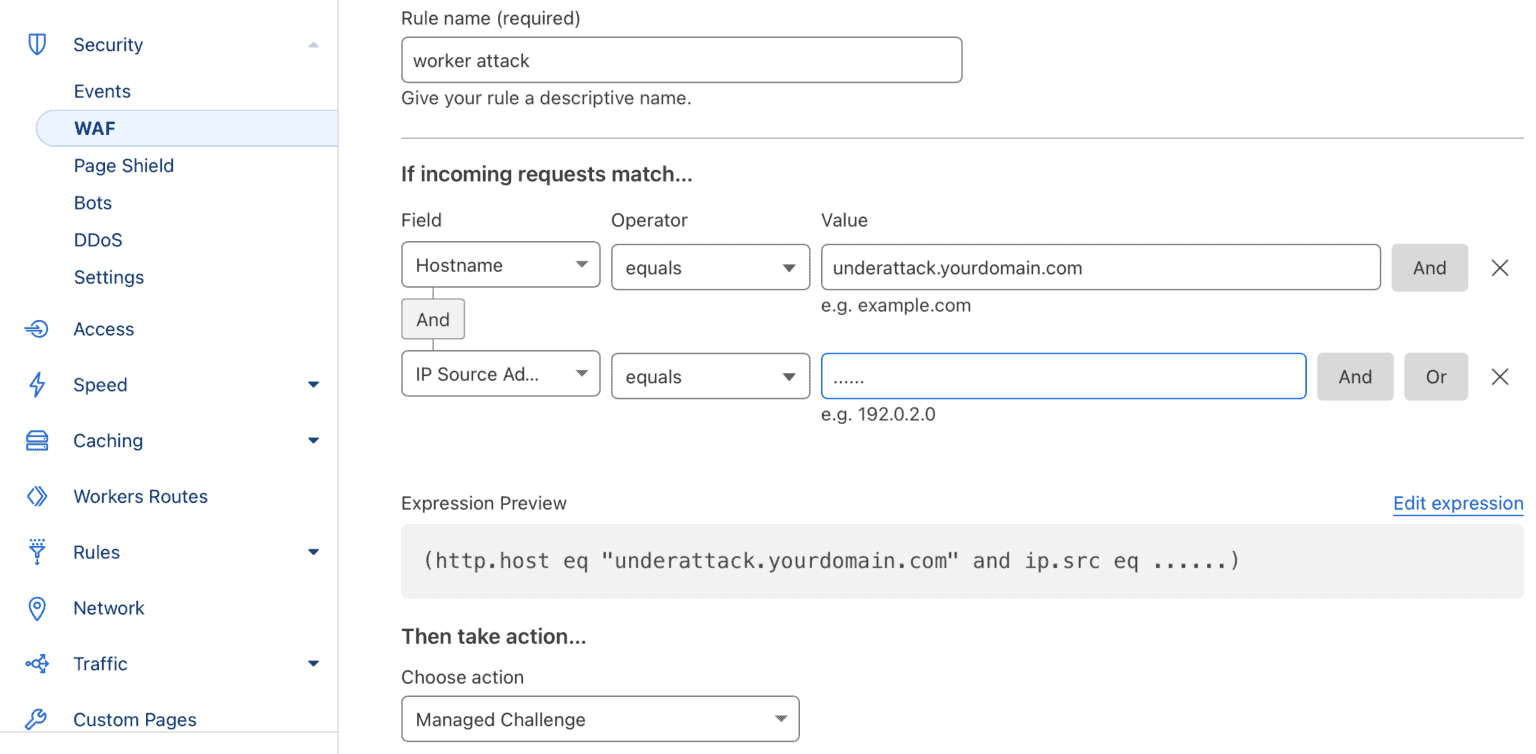Remove the Hostname condition with X
This screenshot has height=754, width=1536.
click(1500, 267)
